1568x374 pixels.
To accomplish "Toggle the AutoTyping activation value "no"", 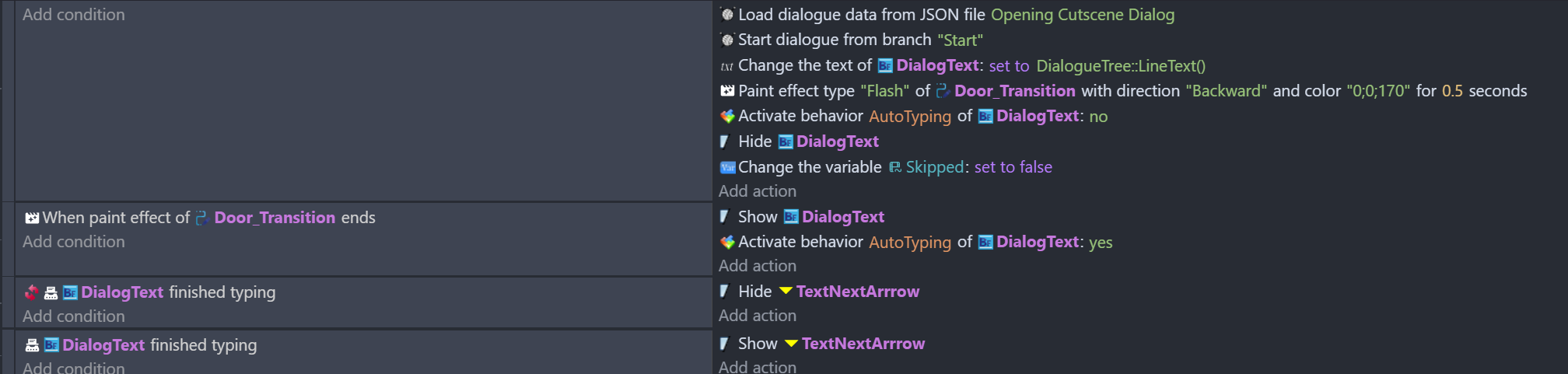I will tap(1098, 117).
